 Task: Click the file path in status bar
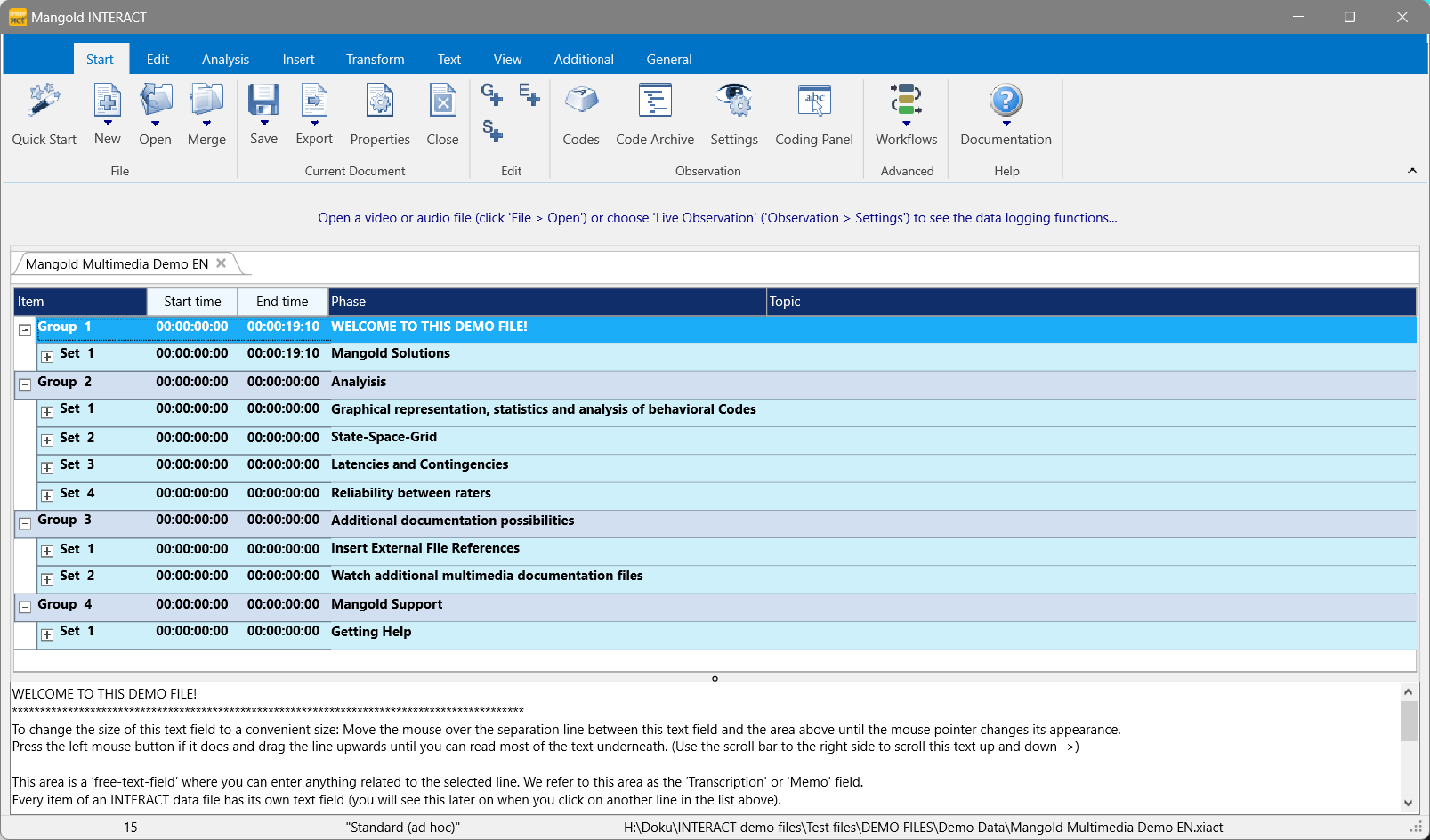[923, 828]
